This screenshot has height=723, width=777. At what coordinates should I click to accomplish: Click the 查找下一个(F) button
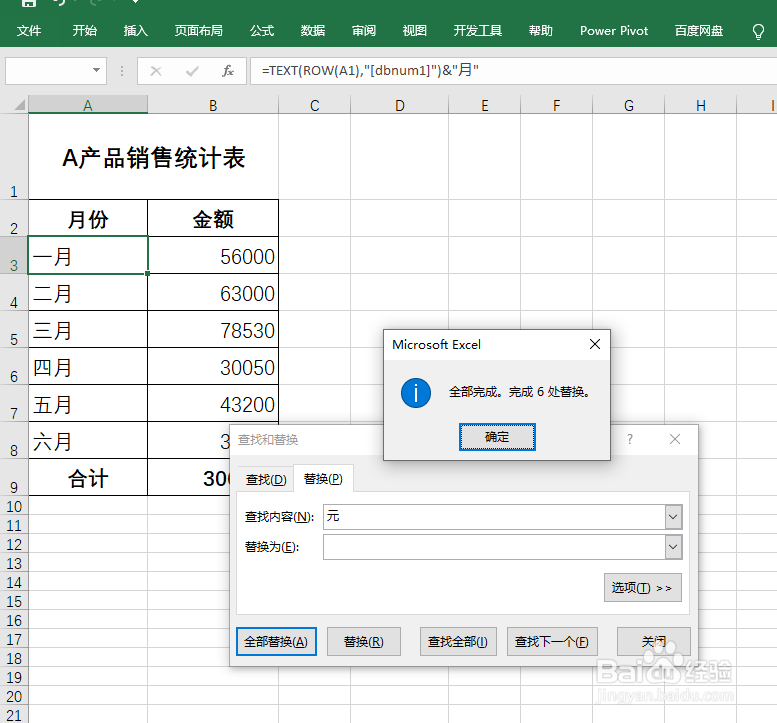coord(552,641)
